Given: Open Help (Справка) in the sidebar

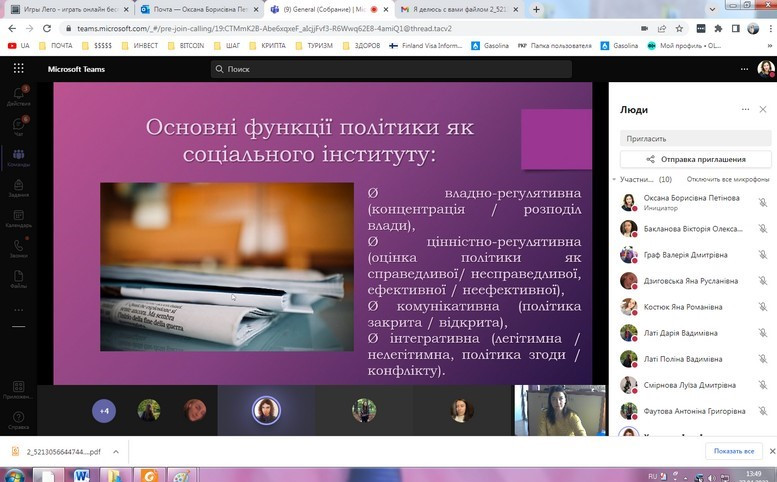Looking at the screenshot, I should (x=18, y=420).
